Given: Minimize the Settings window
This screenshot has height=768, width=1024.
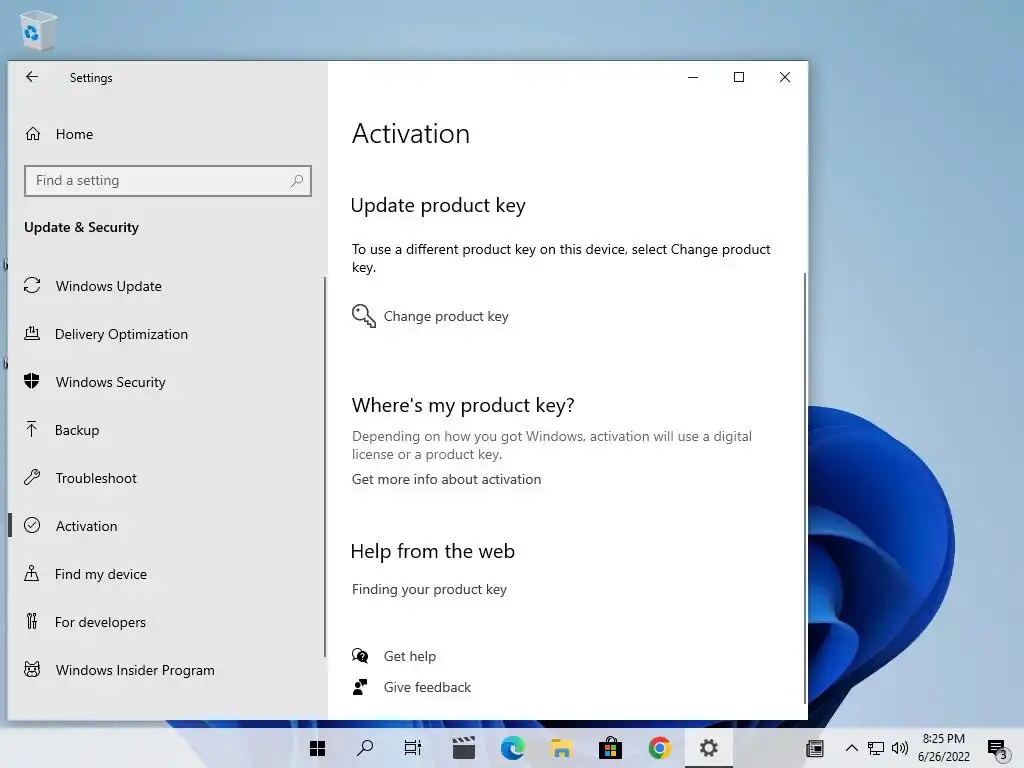Looking at the screenshot, I should pyautogui.click(x=693, y=77).
